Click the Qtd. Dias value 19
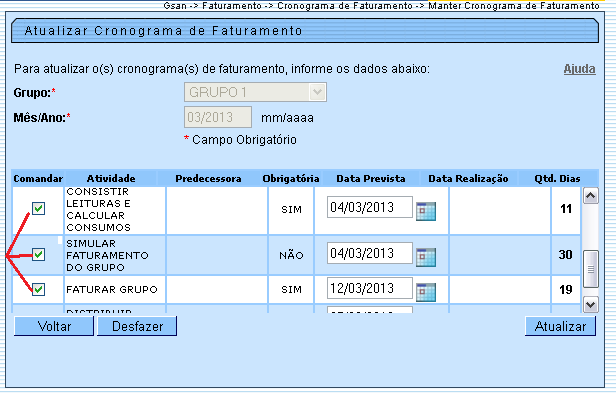Viewport: 616px width, 395px height. [x=565, y=290]
